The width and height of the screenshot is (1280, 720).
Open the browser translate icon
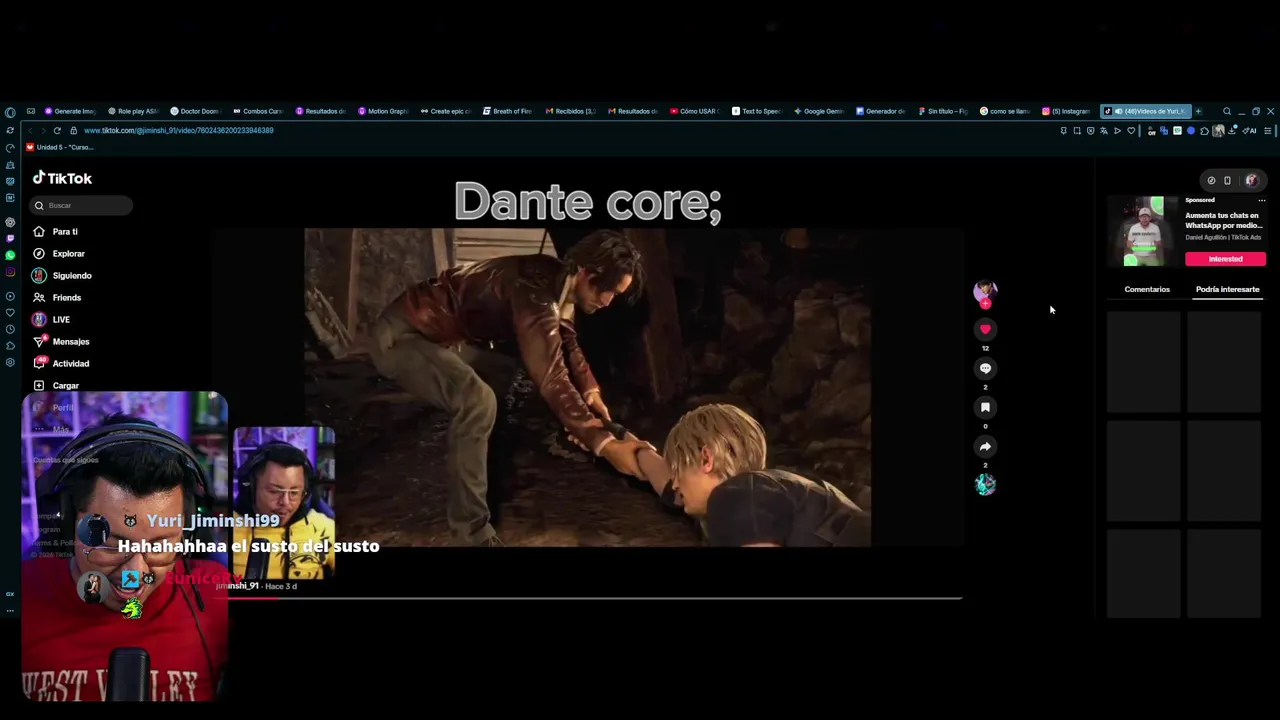tap(1104, 131)
